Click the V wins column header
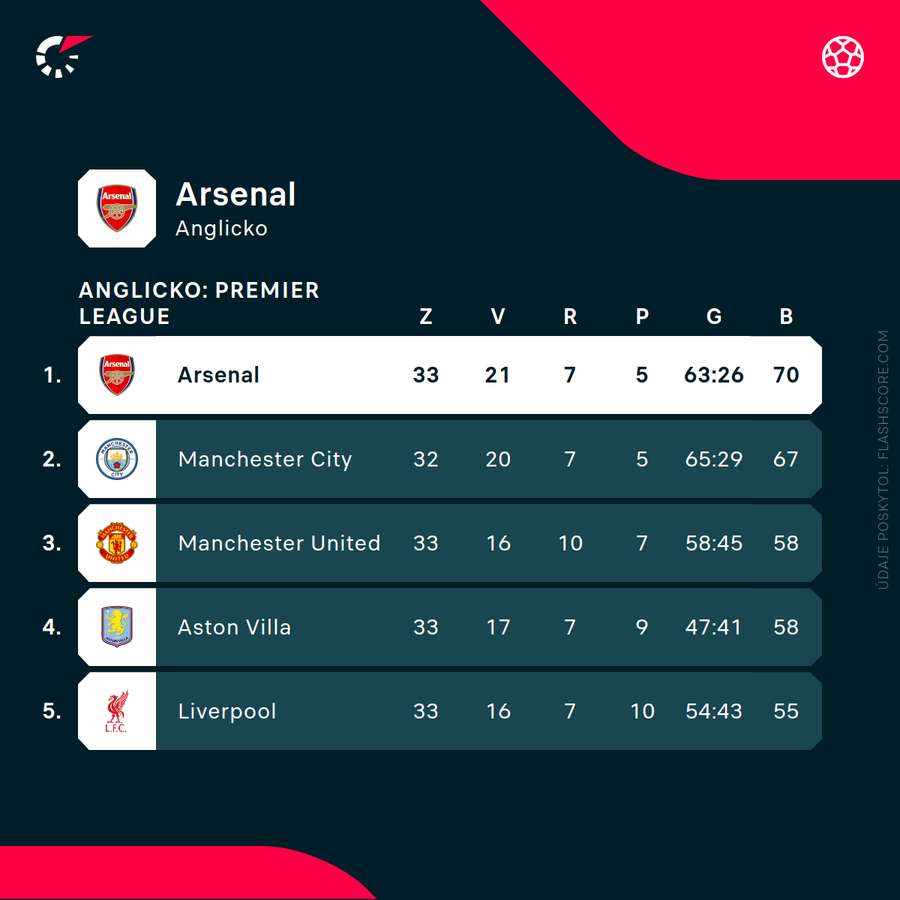 498,317
